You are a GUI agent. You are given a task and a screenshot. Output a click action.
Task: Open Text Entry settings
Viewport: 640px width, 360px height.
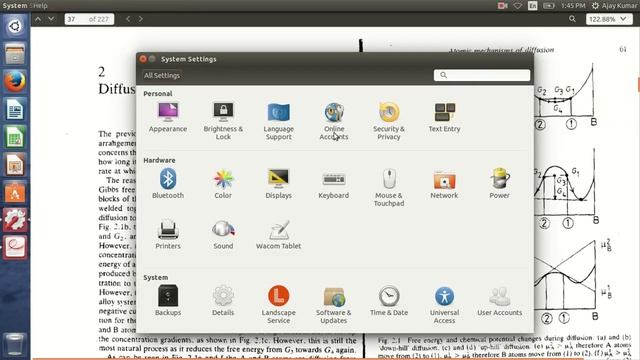coord(444,117)
